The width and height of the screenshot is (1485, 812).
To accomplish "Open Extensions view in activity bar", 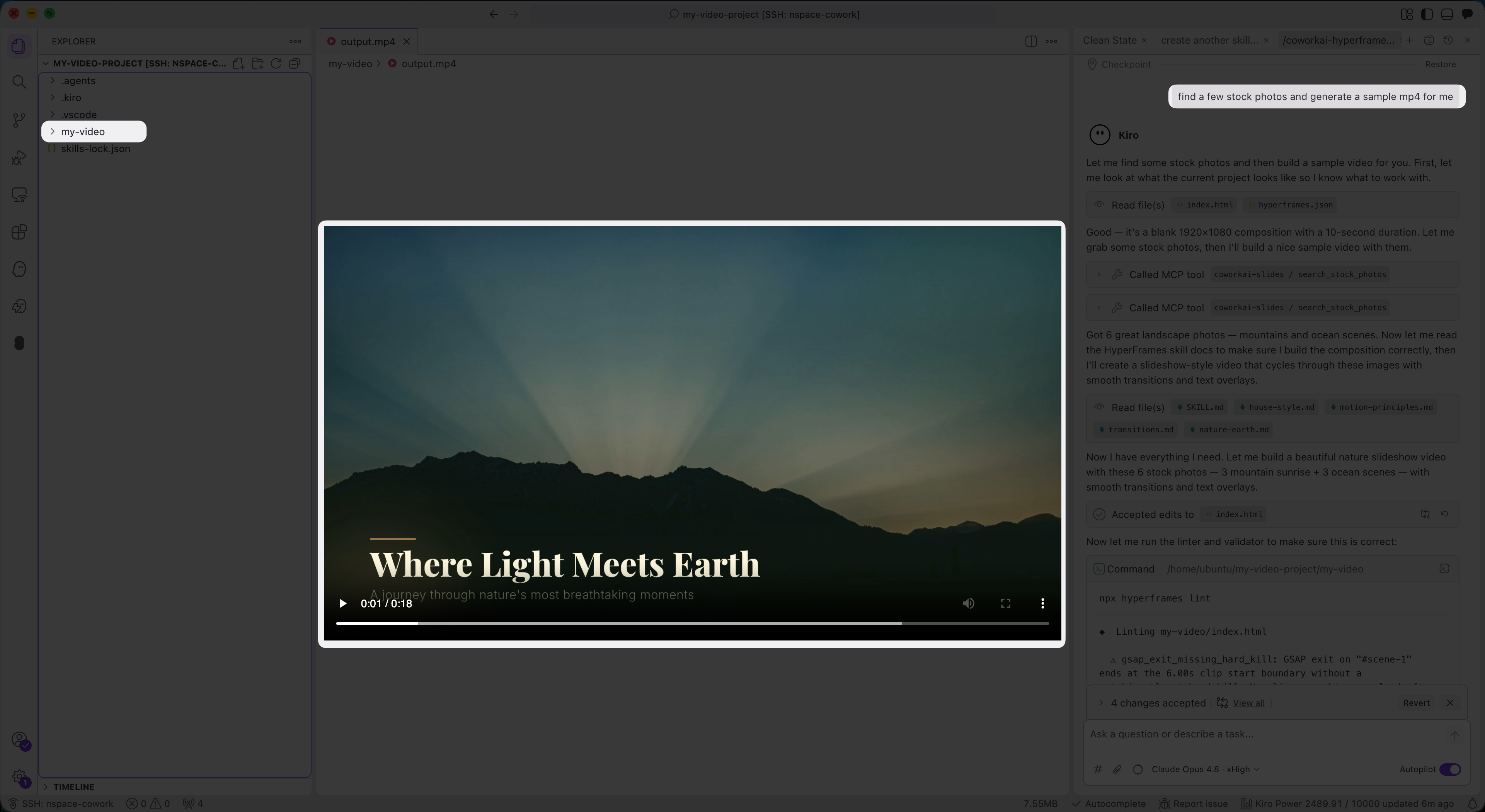I will coord(19,232).
